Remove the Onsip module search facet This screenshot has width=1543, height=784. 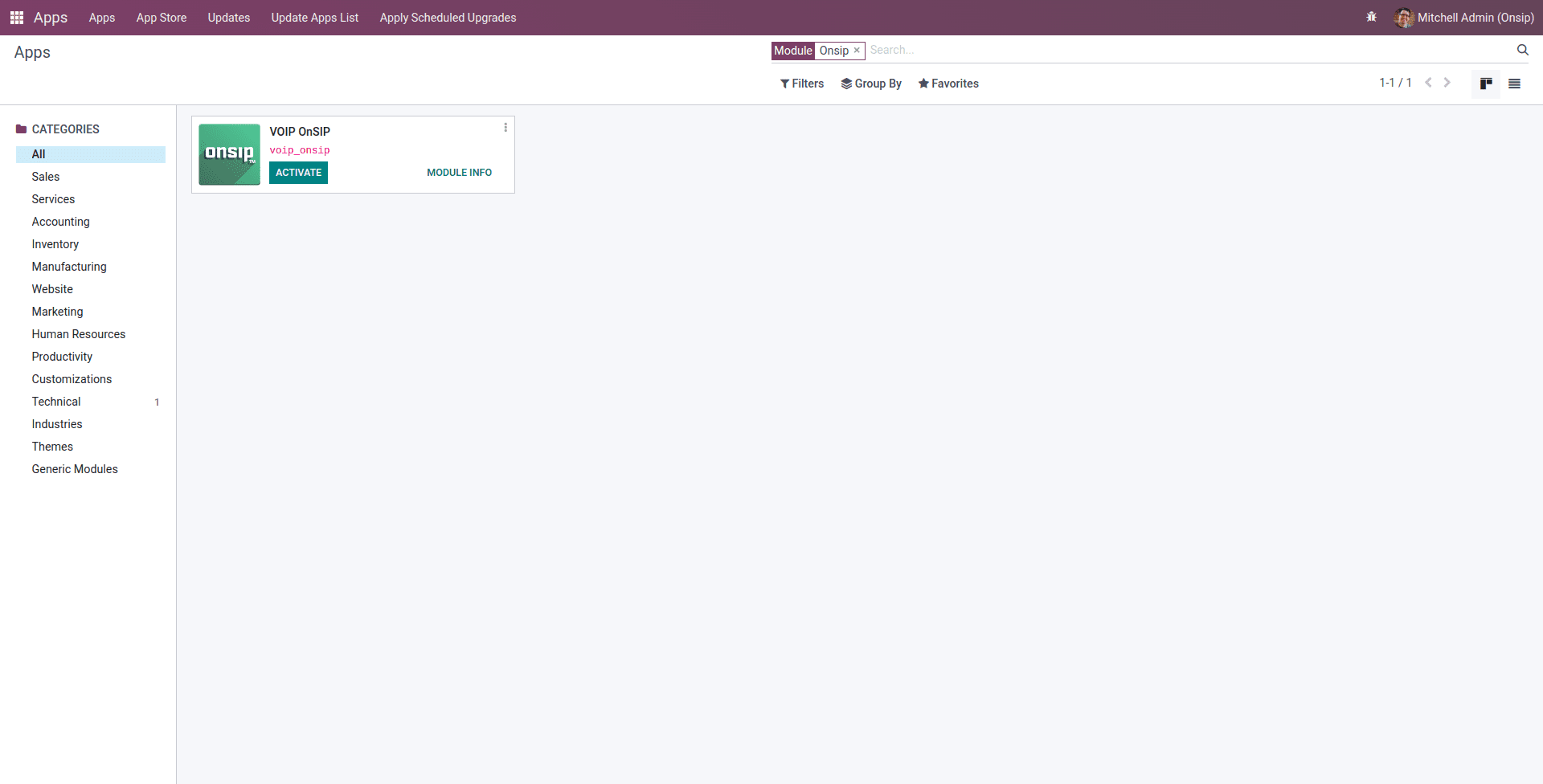coord(857,51)
